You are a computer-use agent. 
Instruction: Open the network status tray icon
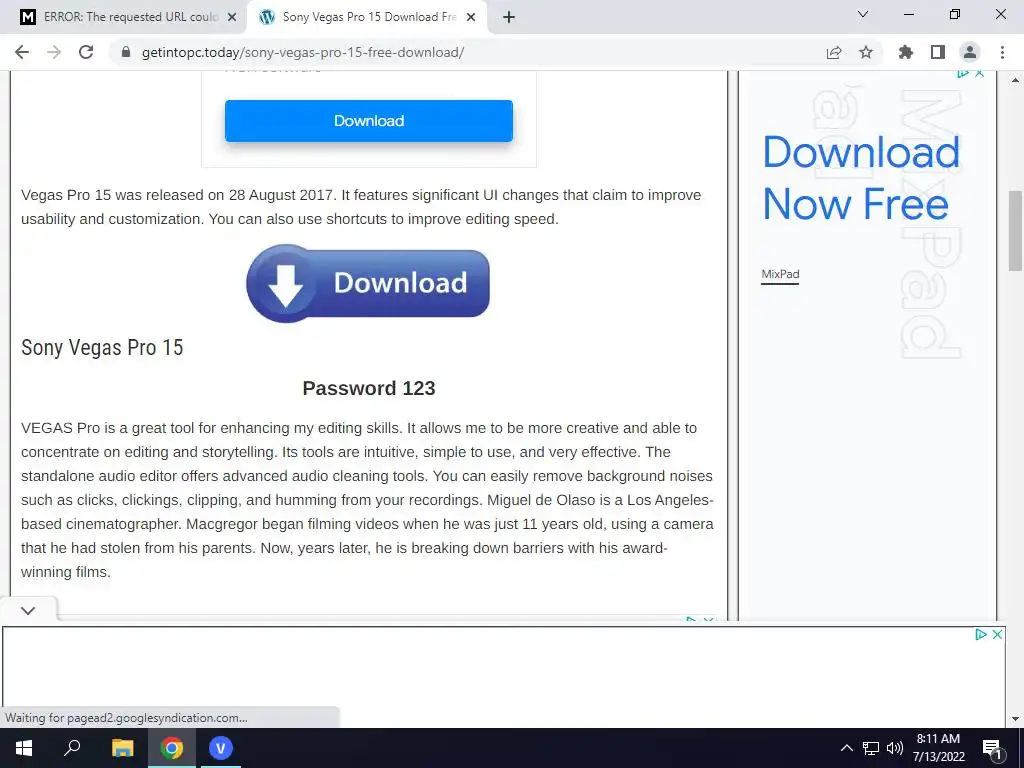click(x=871, y=748)
